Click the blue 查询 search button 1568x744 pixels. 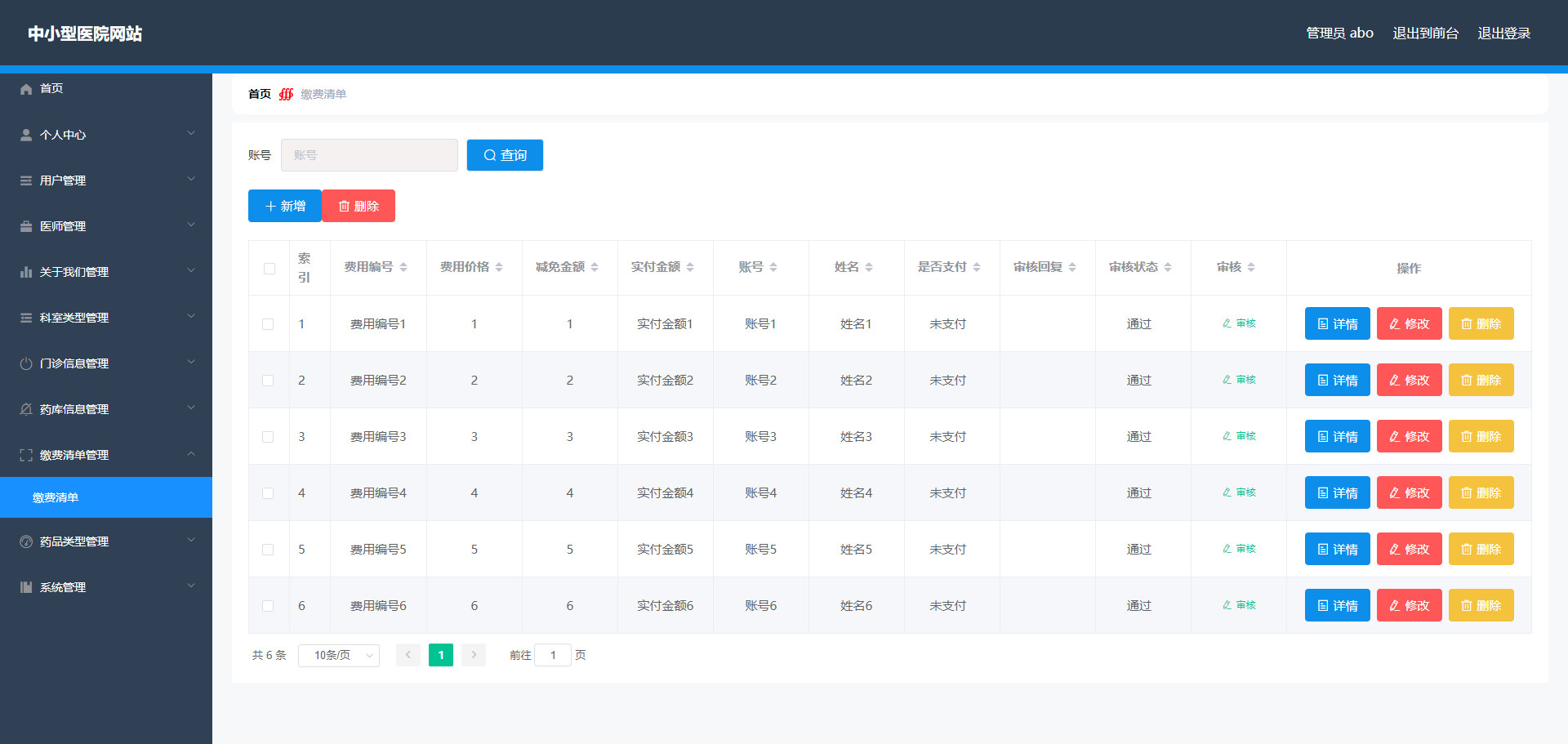click(x=505, y=155)
